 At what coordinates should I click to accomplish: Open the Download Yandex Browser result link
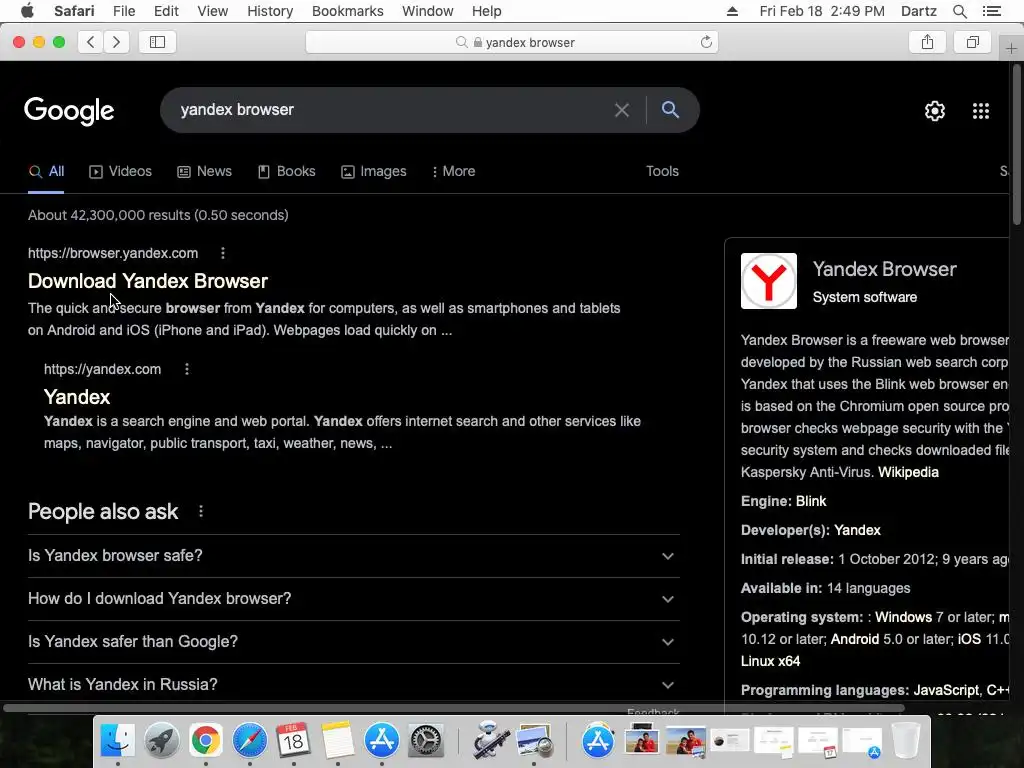[148, 281]
